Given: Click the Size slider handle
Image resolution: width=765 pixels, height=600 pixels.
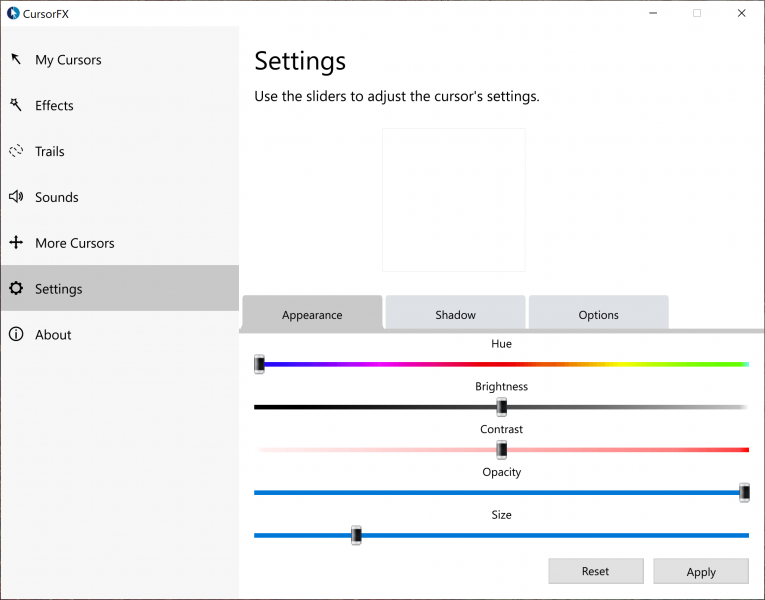Looking at the screenshot, I should click(x=356, y=535).
